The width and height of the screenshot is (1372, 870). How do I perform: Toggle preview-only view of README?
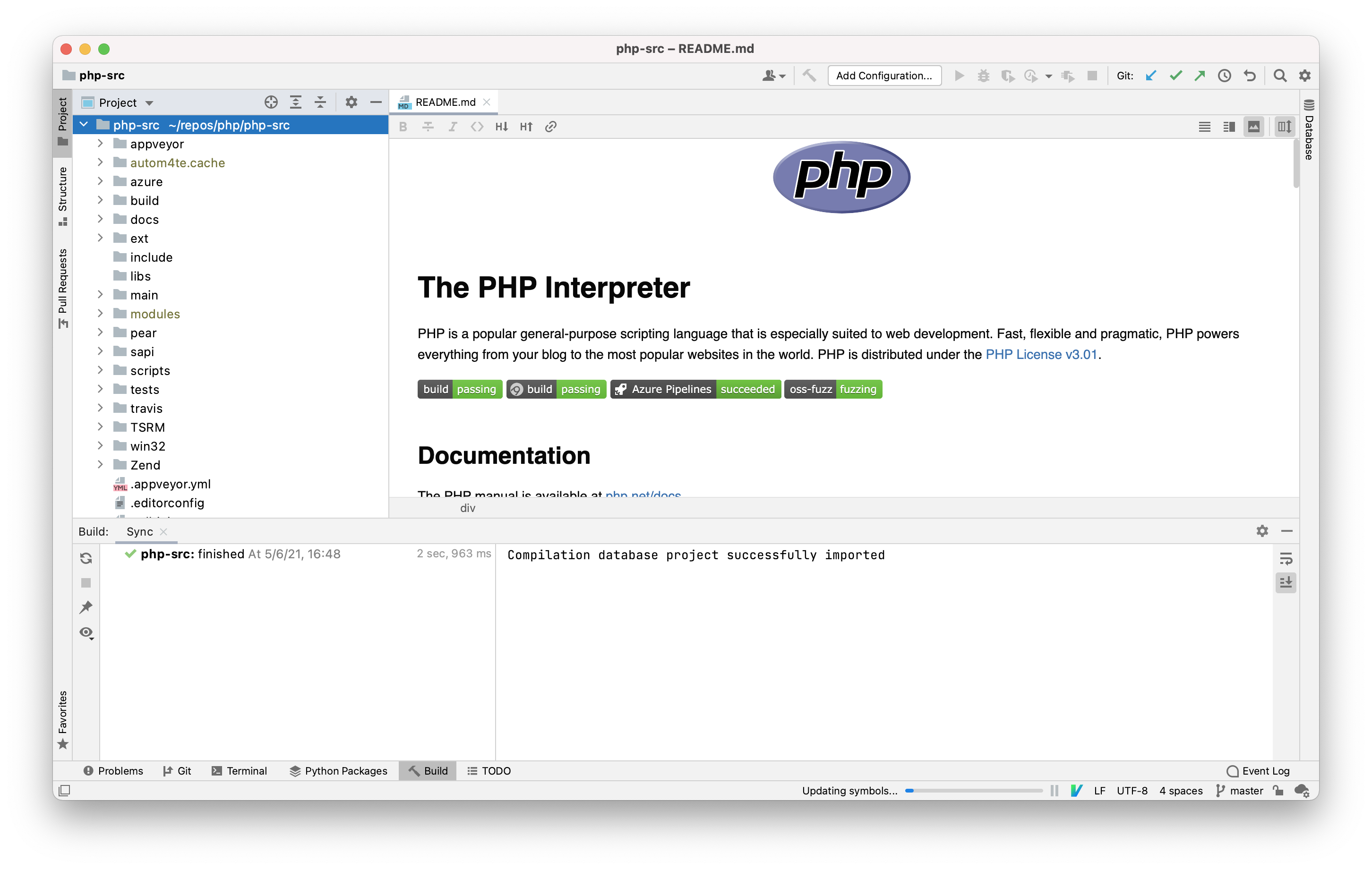(1253, 127)
